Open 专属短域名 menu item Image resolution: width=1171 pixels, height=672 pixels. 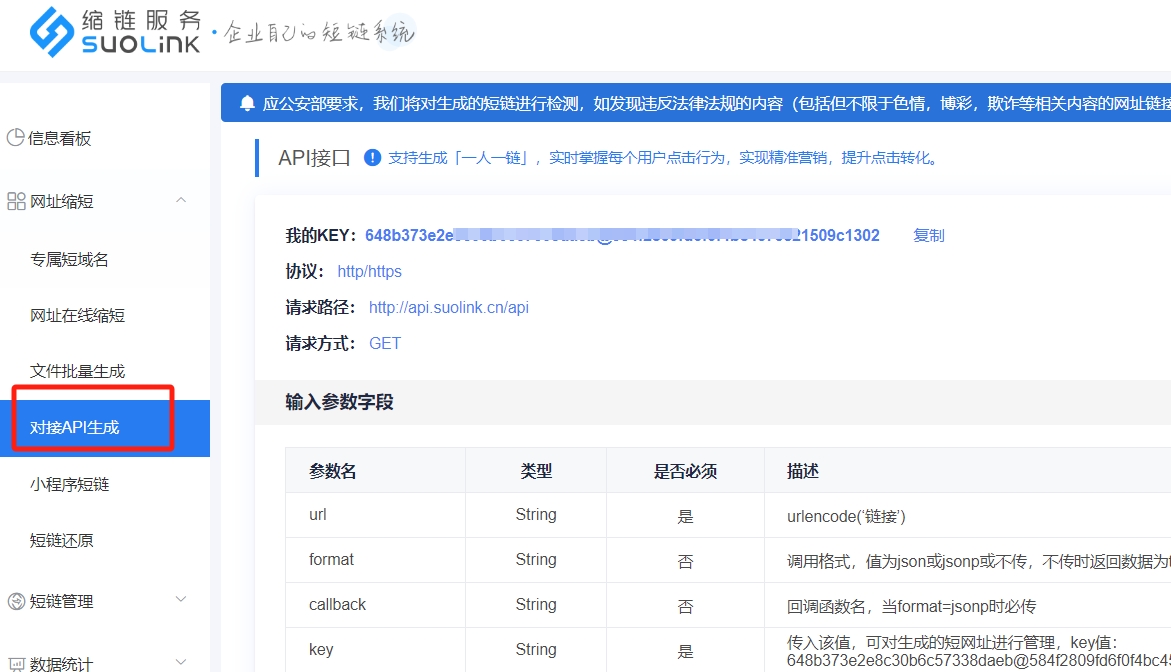pyautogui.click(x=69, y=260)
